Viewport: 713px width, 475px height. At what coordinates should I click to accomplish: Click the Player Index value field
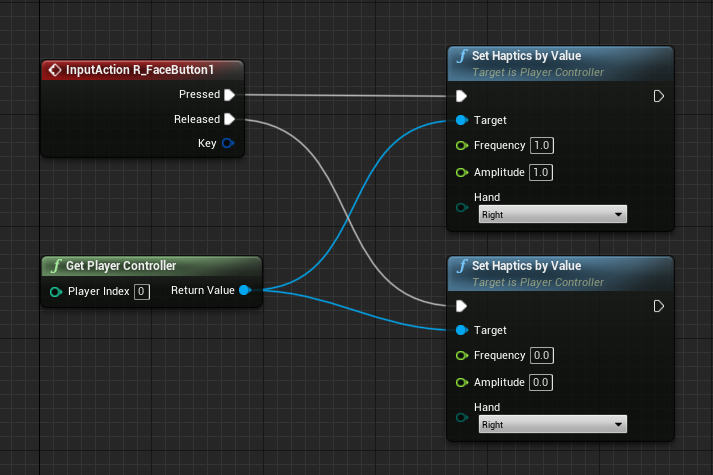pos(142,291)
